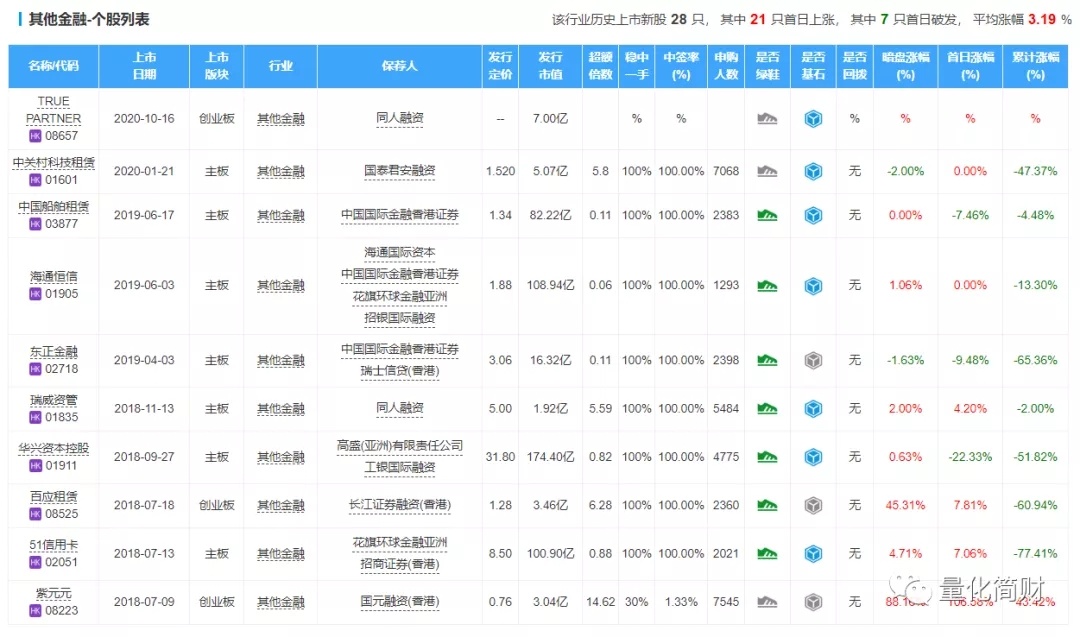This screenshot has width=1080, height=637.
Task: Open 海通国际资本 sponsor link
Action: click(x=399, y=253)
